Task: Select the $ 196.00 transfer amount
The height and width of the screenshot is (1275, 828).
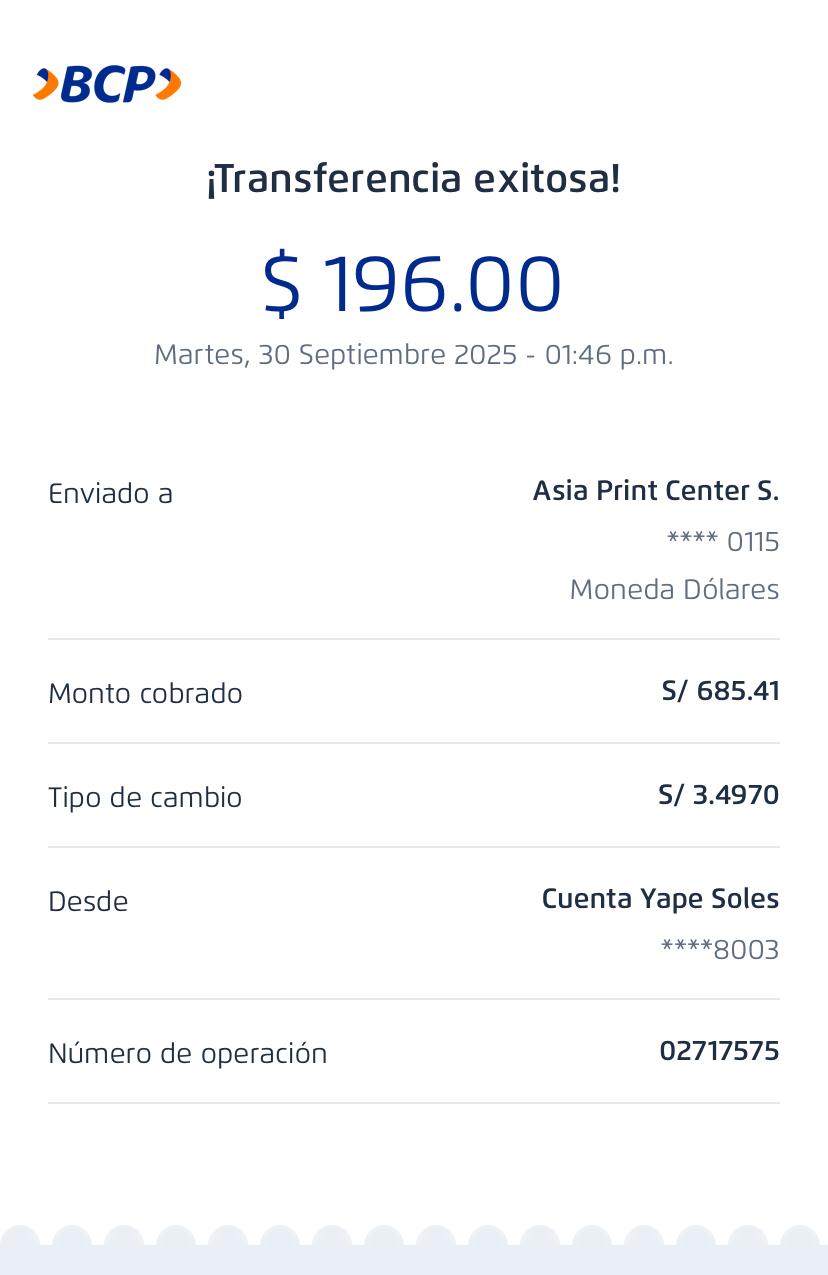Action: coord(412,284)
